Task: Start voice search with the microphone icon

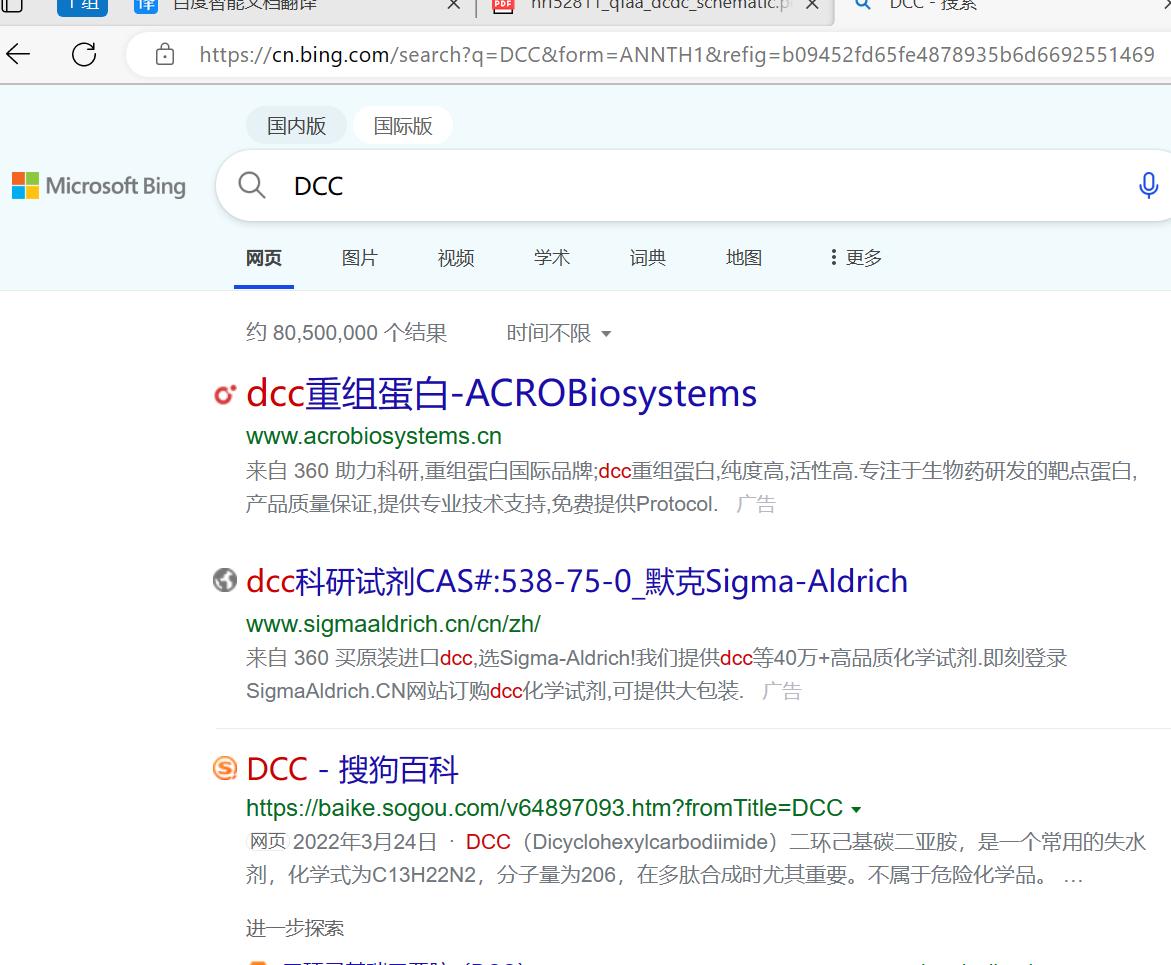Action: 1148,184
